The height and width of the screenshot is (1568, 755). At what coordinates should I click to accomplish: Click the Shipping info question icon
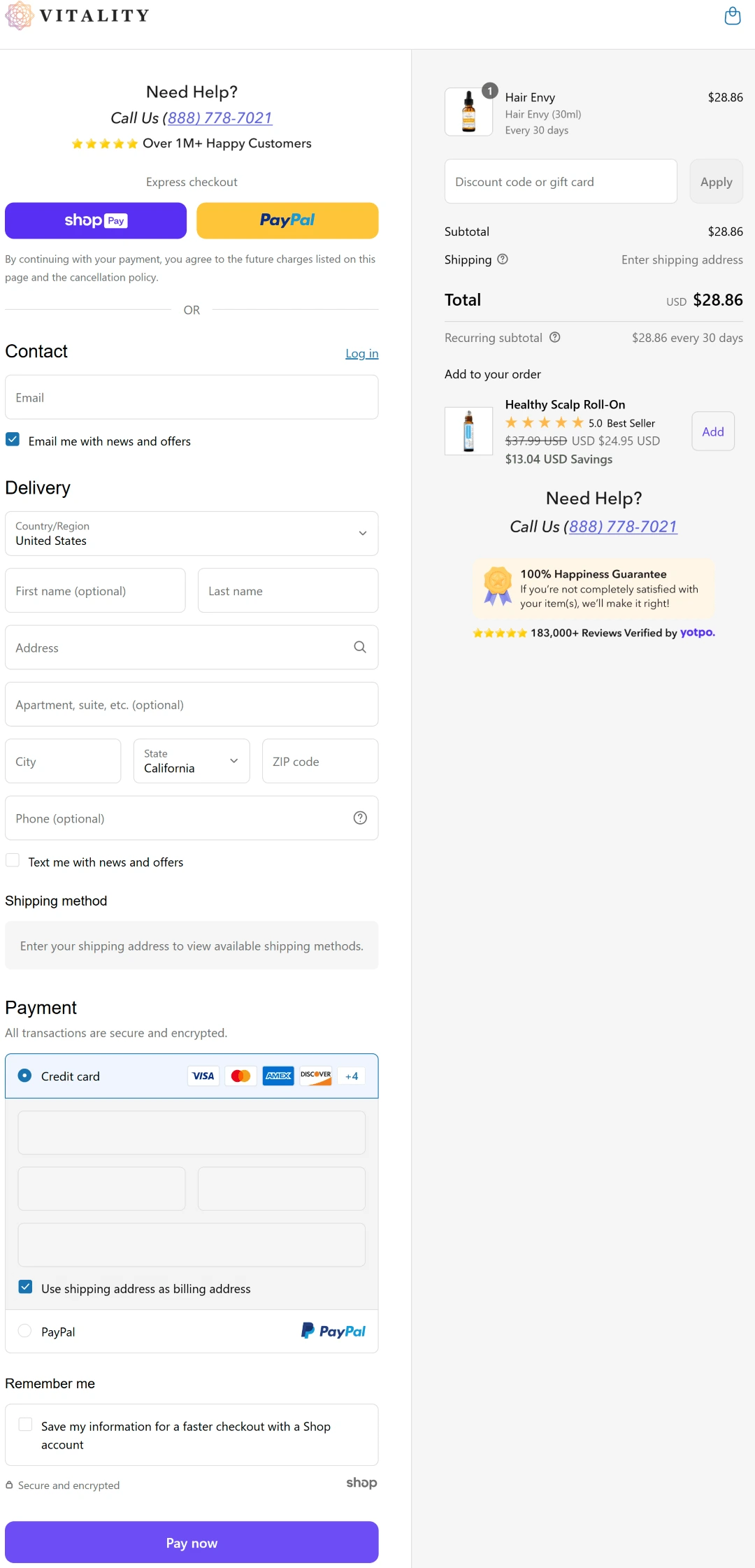click(x=503, y=259)
